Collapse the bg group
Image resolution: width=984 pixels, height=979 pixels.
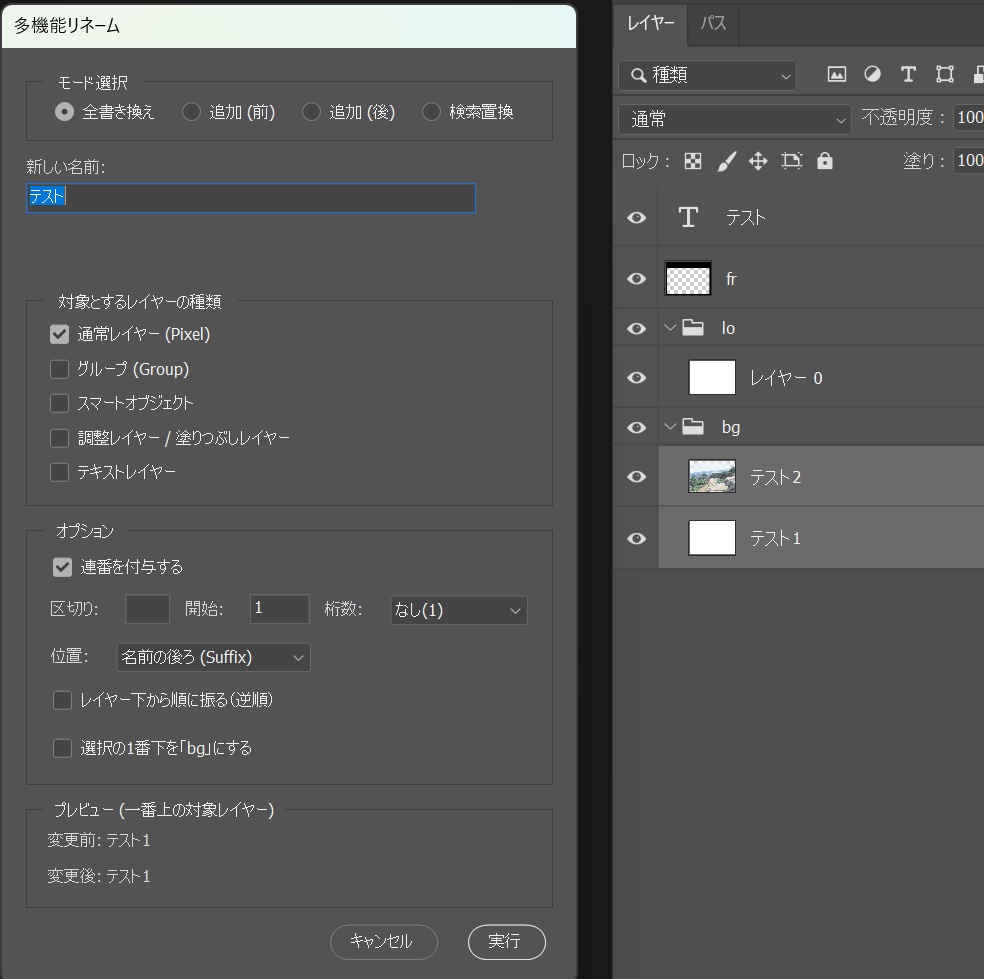coord(671,427)
